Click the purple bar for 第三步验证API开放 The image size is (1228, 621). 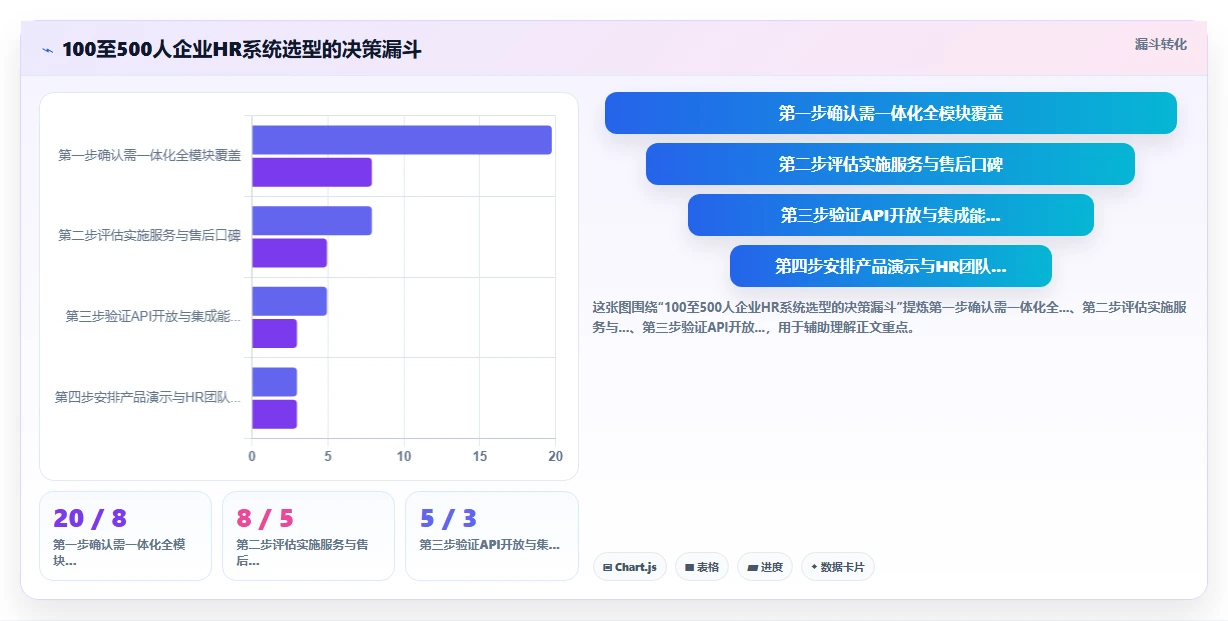(x=274, y=333)
